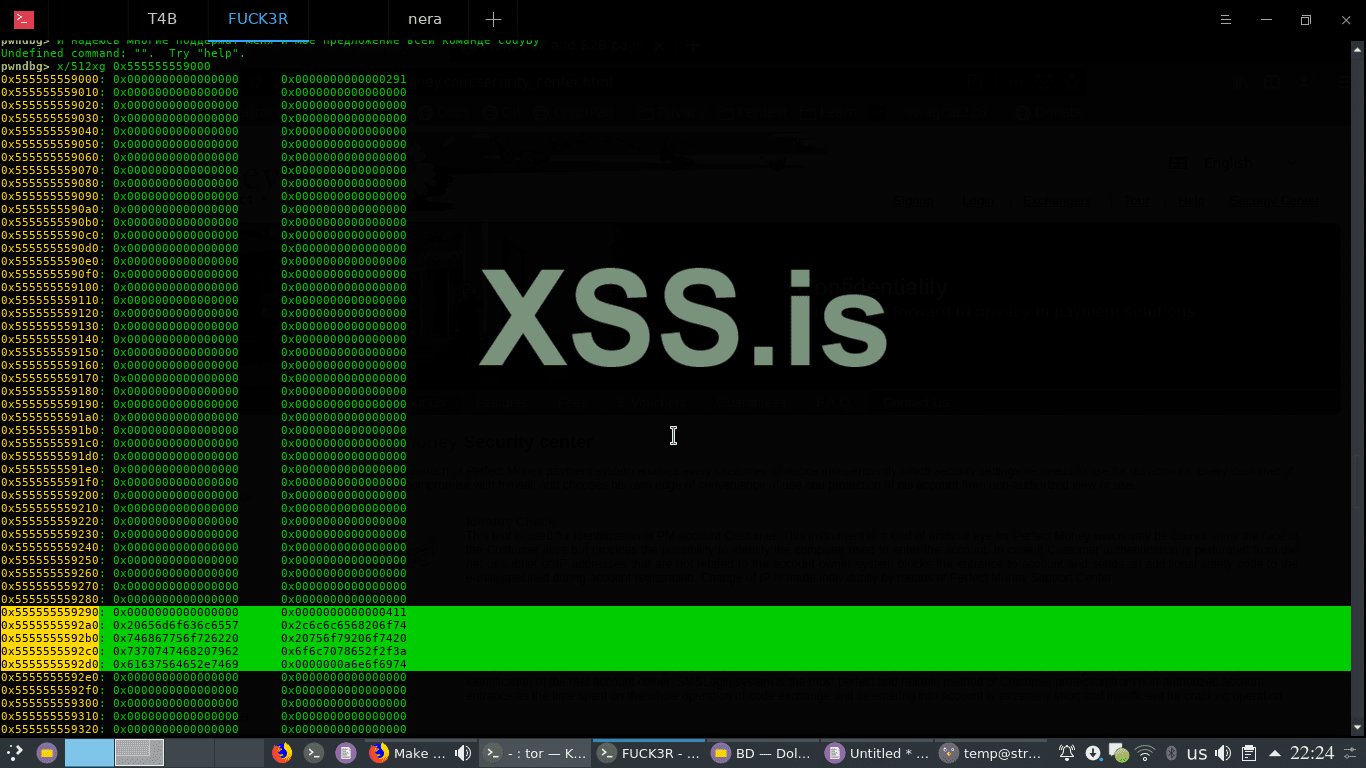Screen dimensions: 1366x768
Task: Click the value "0x7370747468207962"
Action: (x=176, y=651)
